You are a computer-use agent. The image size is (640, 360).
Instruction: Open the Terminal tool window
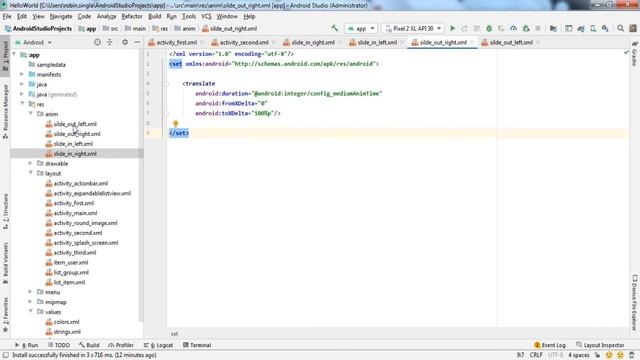(x=197, y=345)
